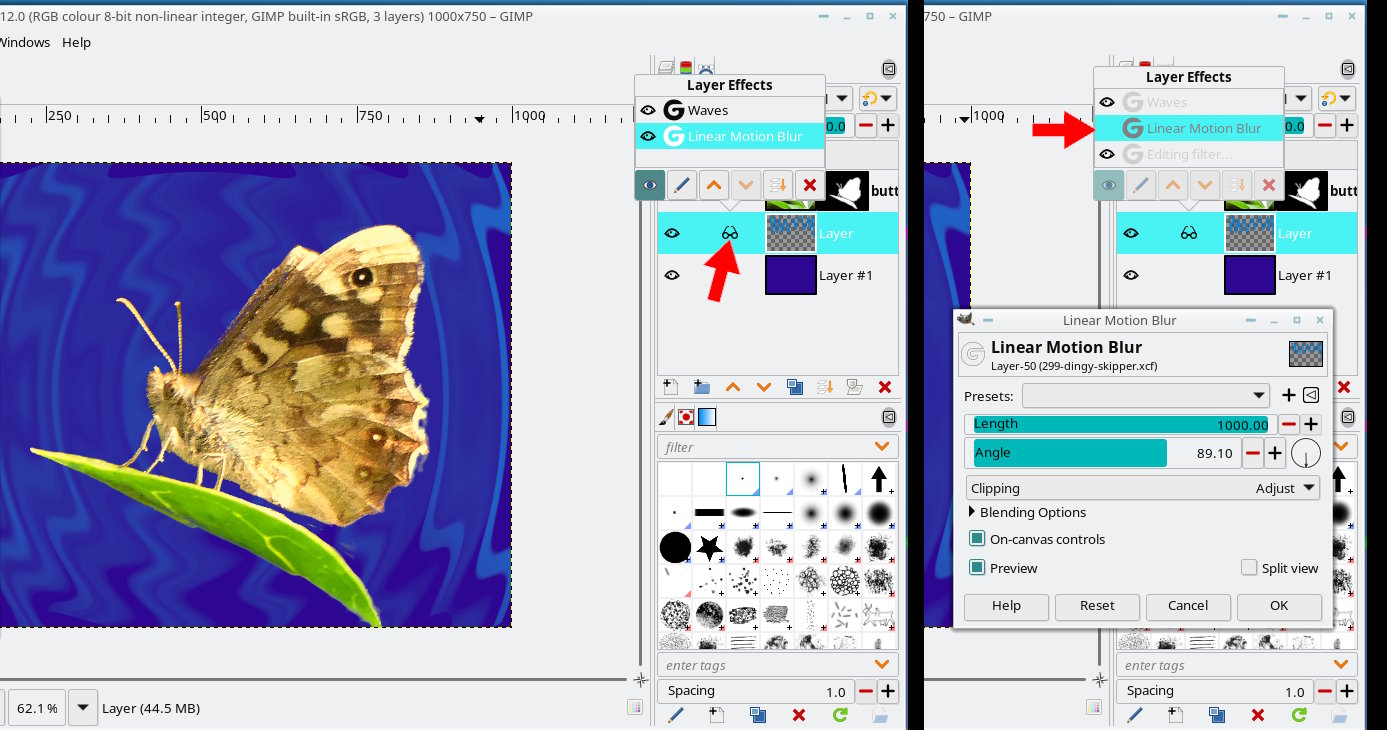Switch to Patterns tab in left window
This screenshot has height=730, width=1387.
click(686, 417)
